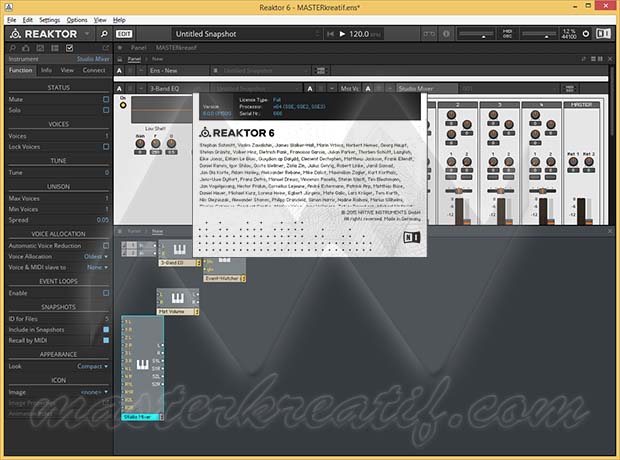Open the info hints icon in header

(x=446, y=34)
